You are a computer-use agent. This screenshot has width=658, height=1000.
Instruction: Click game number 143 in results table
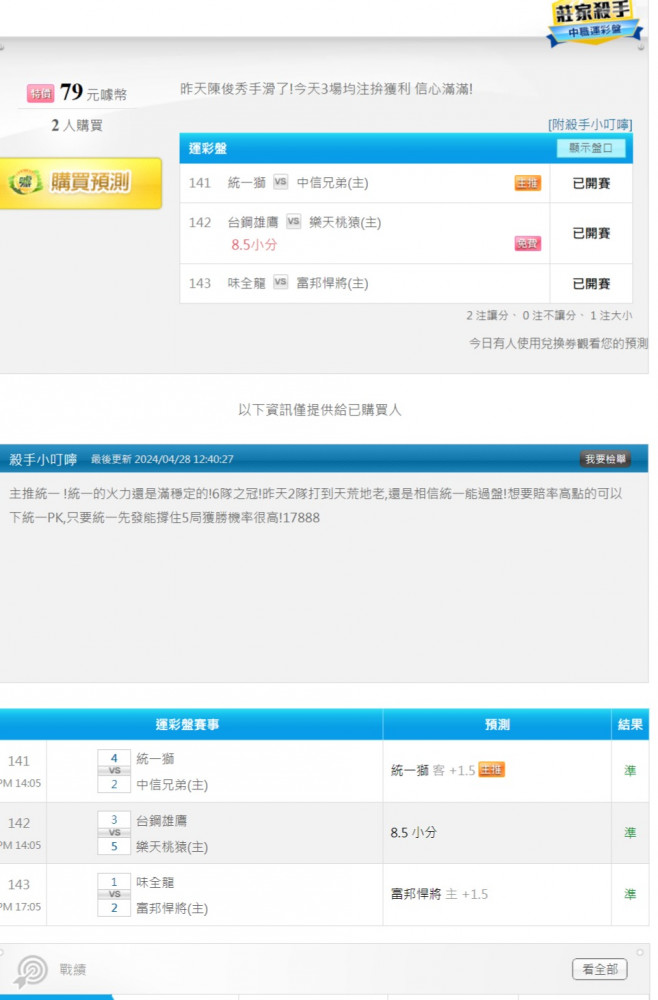(18, 885)
